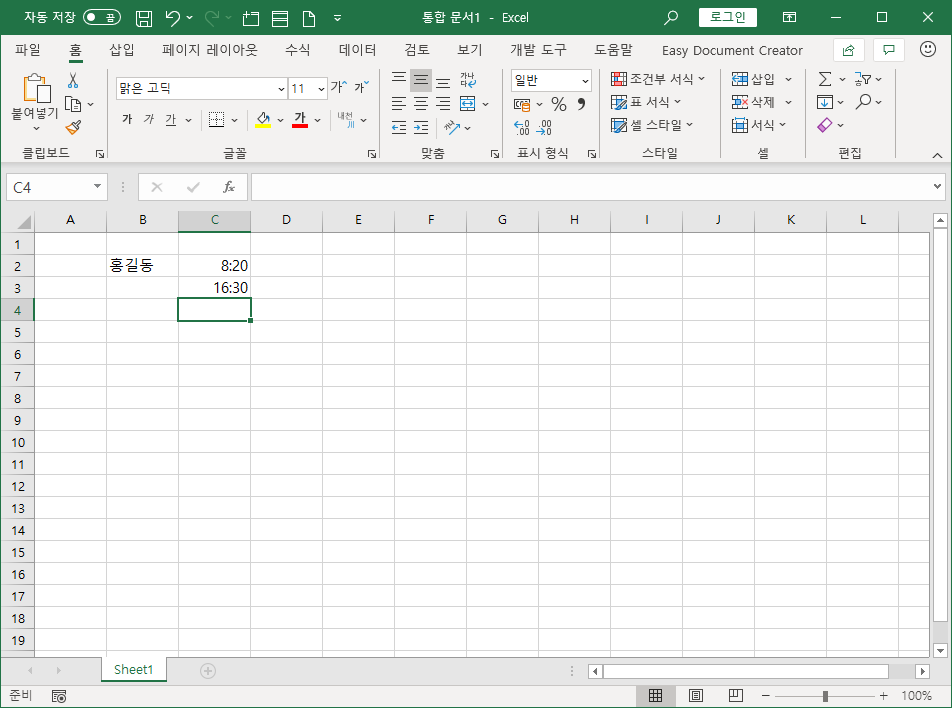Apply the yellow fill color
Screen dimensions: 952x708
pyautogui.click(x=263, y=120)
